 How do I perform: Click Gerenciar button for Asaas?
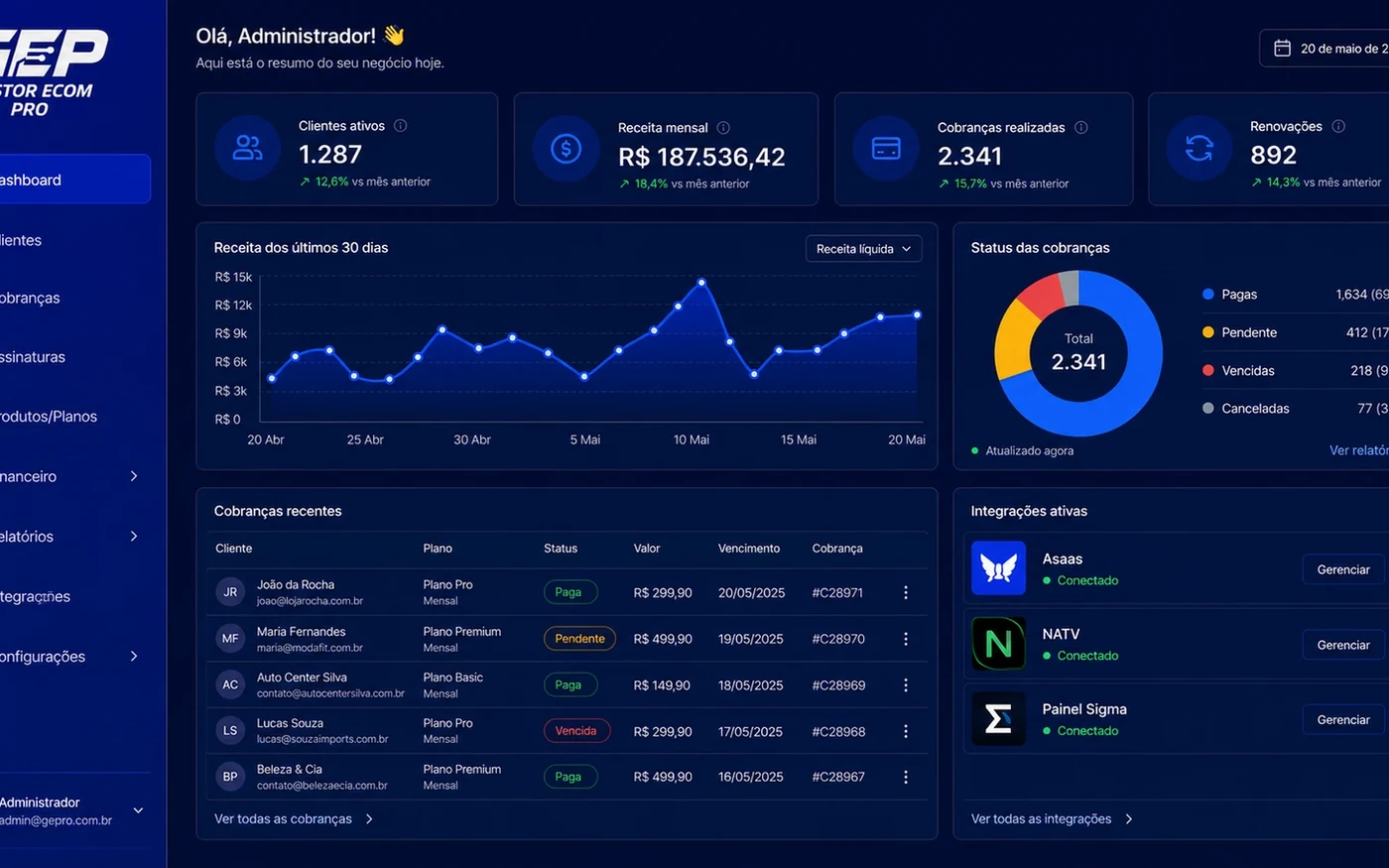pos(1343,569)
